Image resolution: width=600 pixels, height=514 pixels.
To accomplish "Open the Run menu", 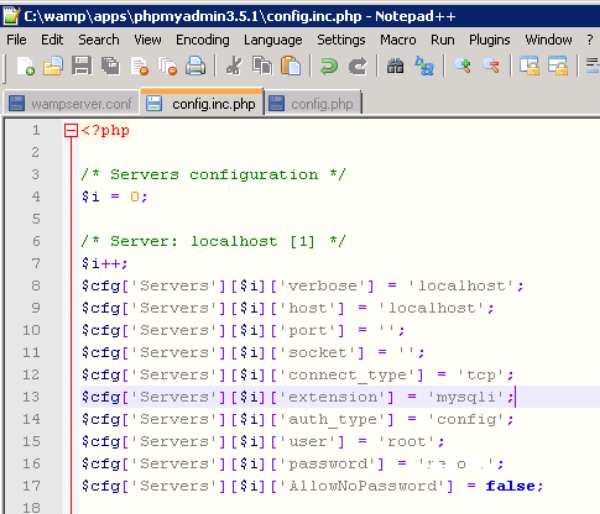I will pyautogui.click(x=443, y=40).
